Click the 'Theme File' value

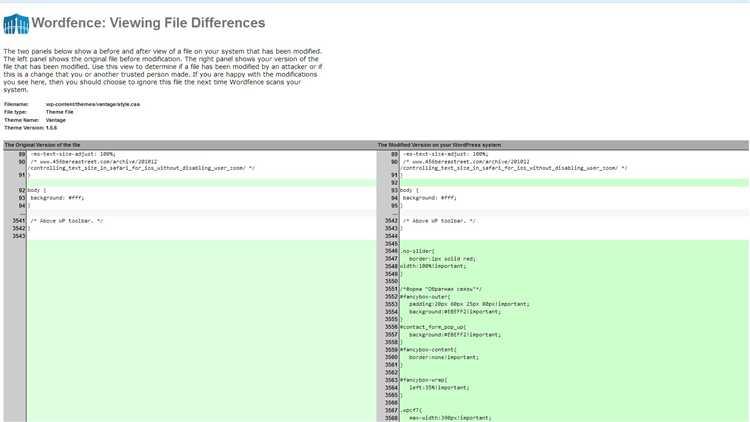(x=60, y=112)
